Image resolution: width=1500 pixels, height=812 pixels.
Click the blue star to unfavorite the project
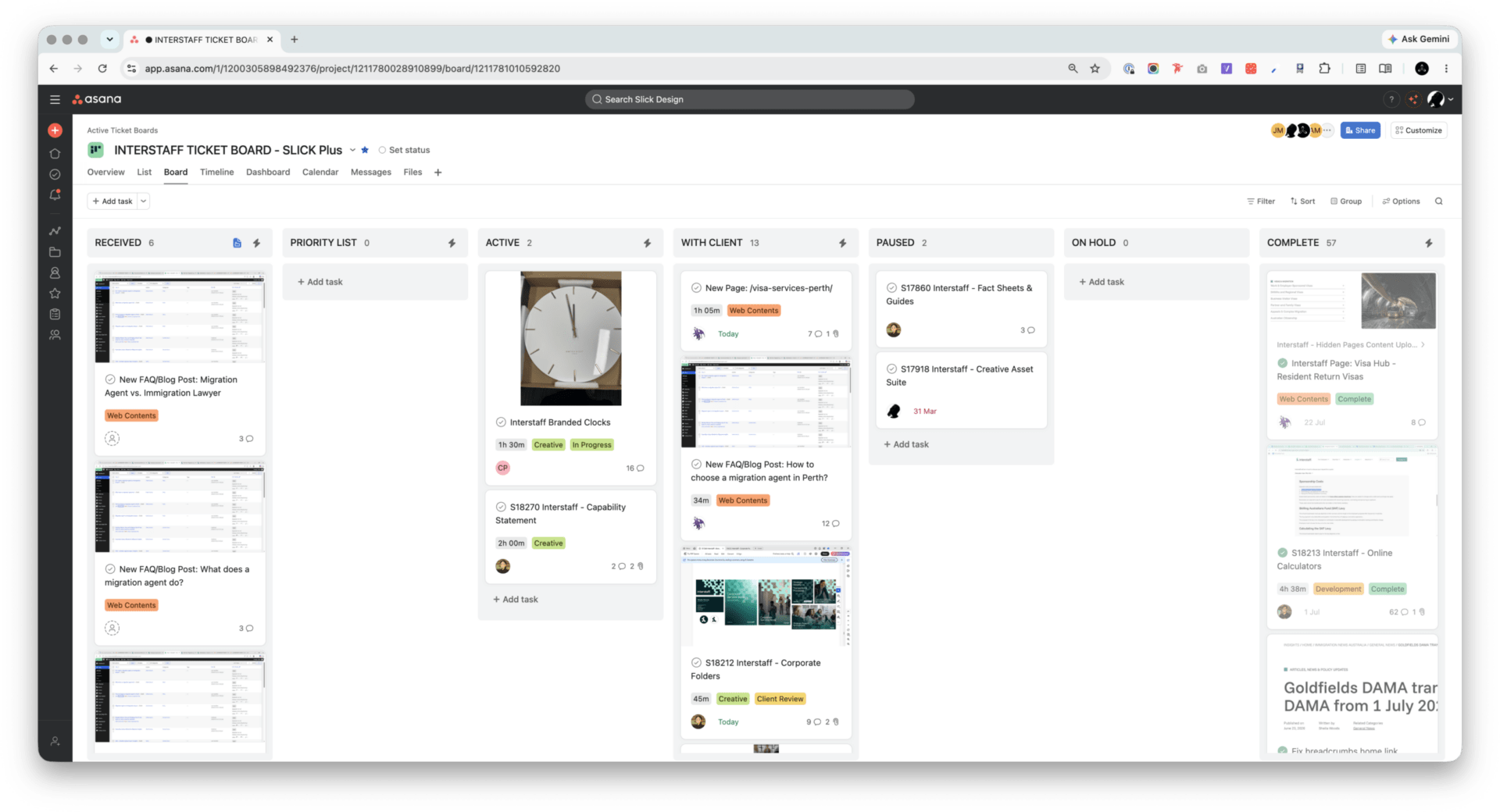tap(365, 150)
